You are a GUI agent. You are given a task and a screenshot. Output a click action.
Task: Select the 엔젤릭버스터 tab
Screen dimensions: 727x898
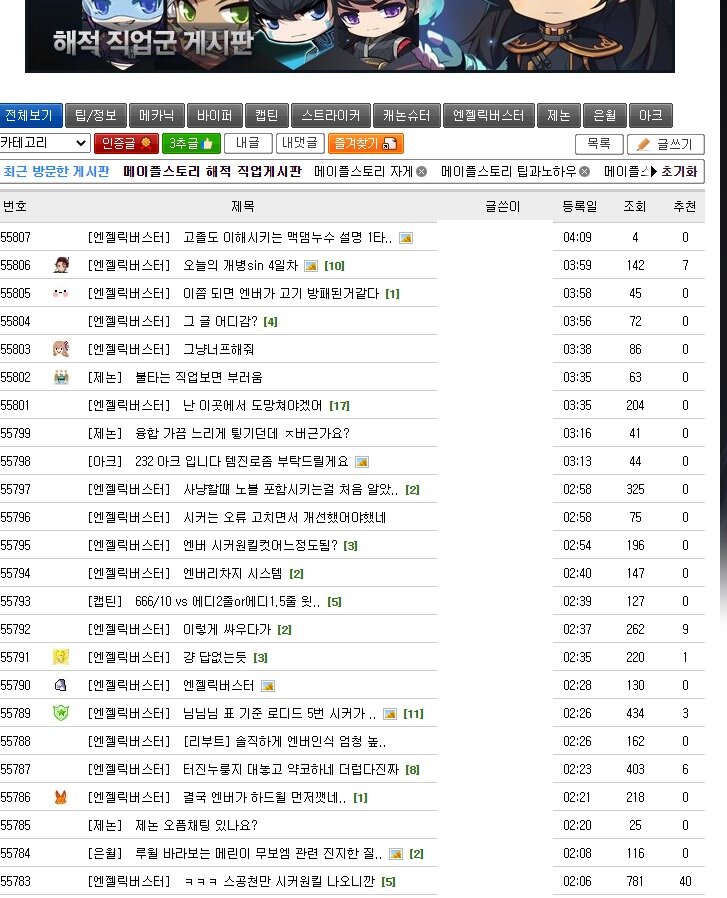click(x=489, y=116)
